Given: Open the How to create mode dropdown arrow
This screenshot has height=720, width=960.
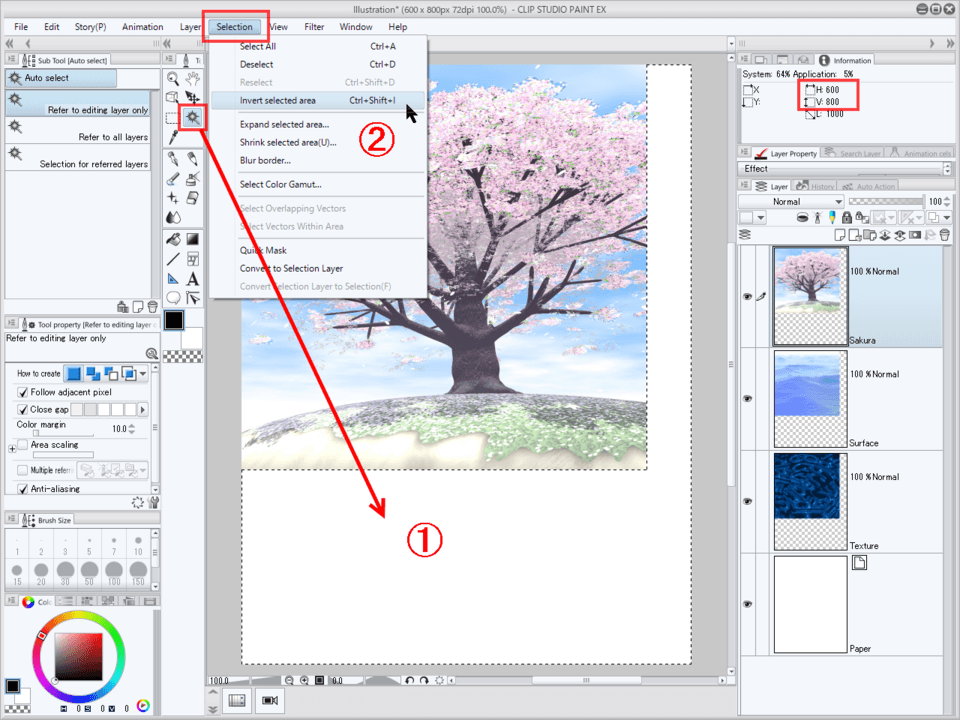Looking at the screenshot, I should [x=144, y=374].
